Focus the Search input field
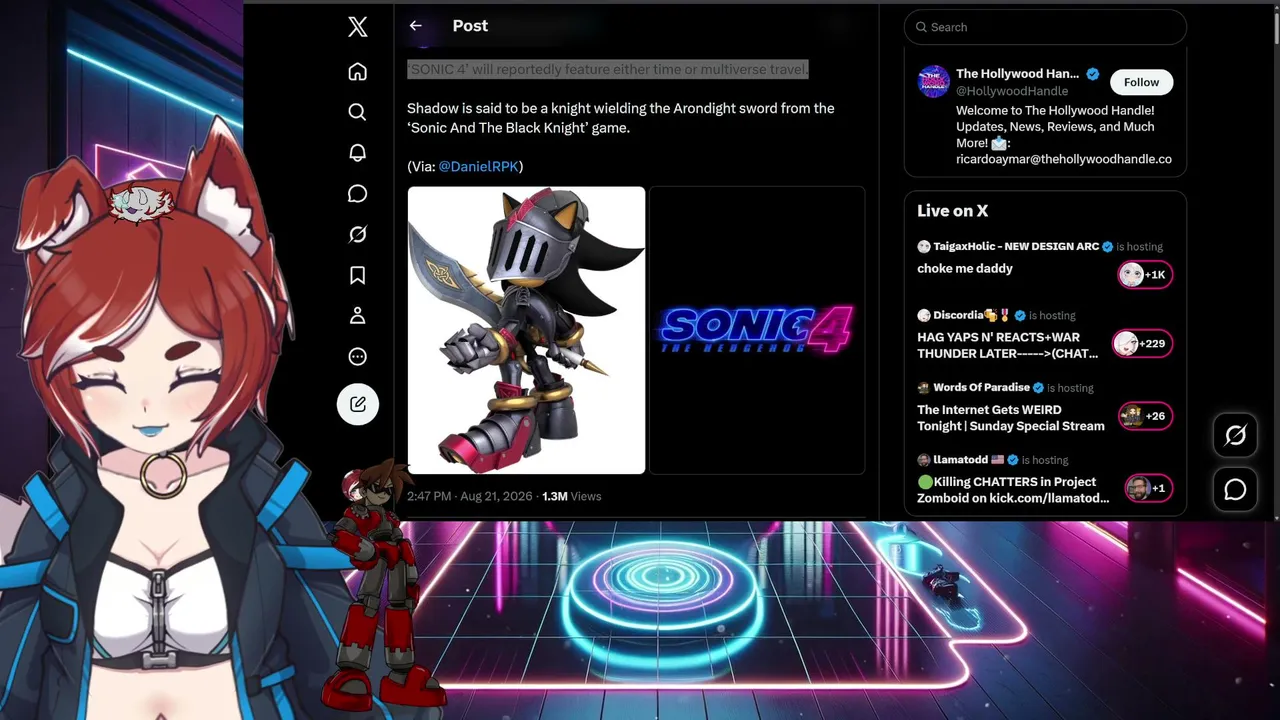This screenshot has height=720, width=1280. (1045, 27)
